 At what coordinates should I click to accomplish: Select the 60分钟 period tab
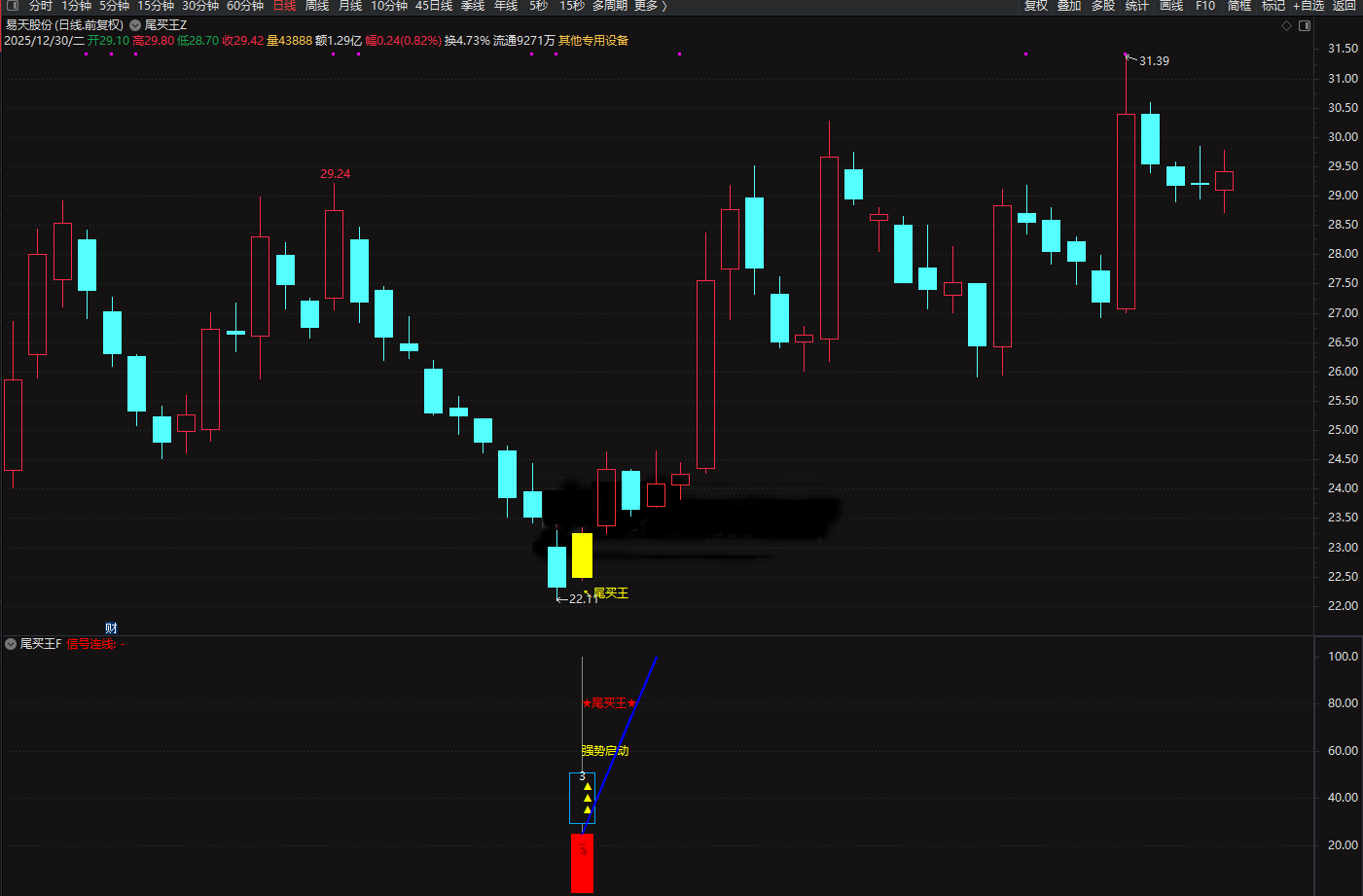point(245,6)
